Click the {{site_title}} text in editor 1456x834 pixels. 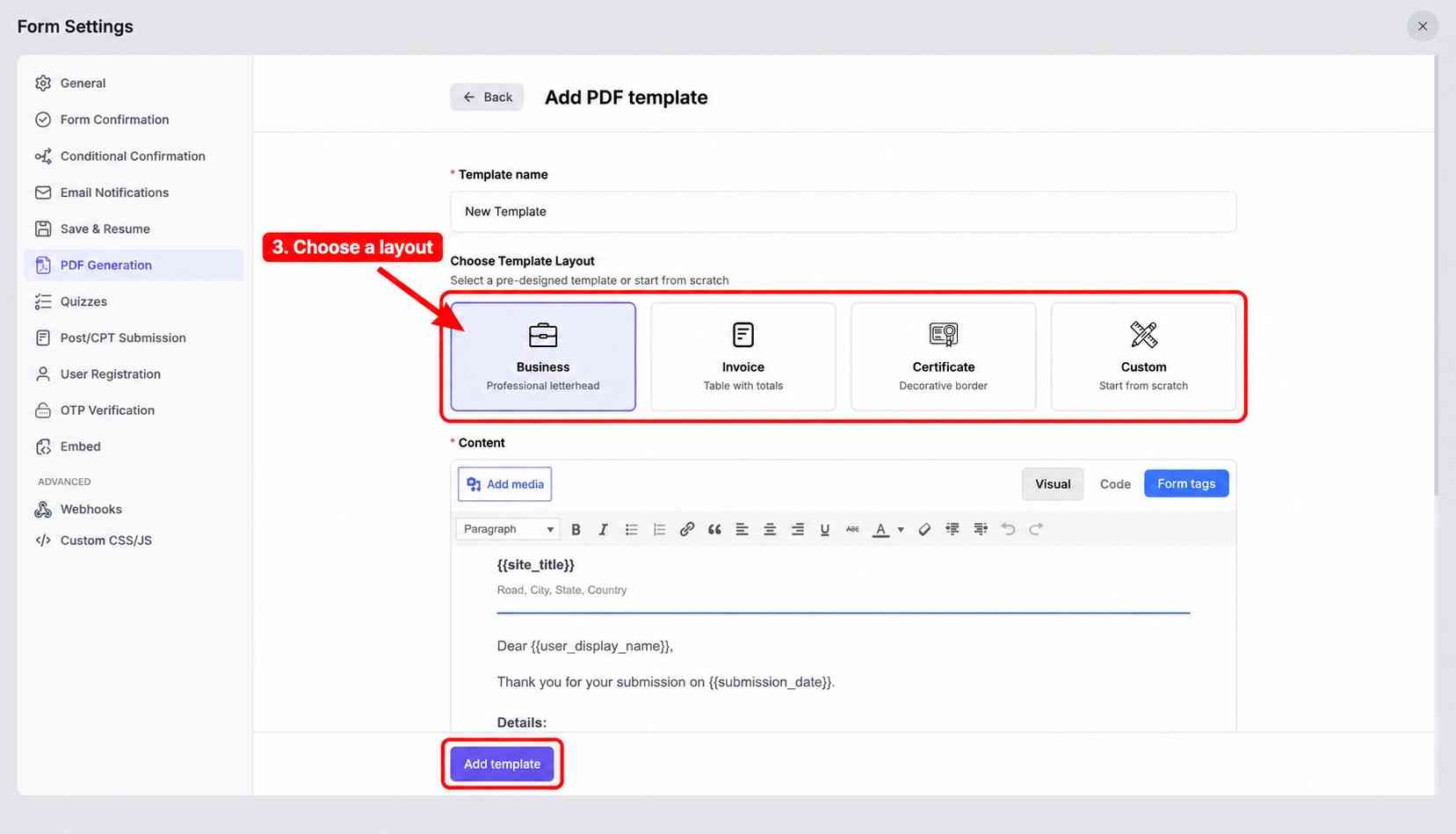[535, 565]
